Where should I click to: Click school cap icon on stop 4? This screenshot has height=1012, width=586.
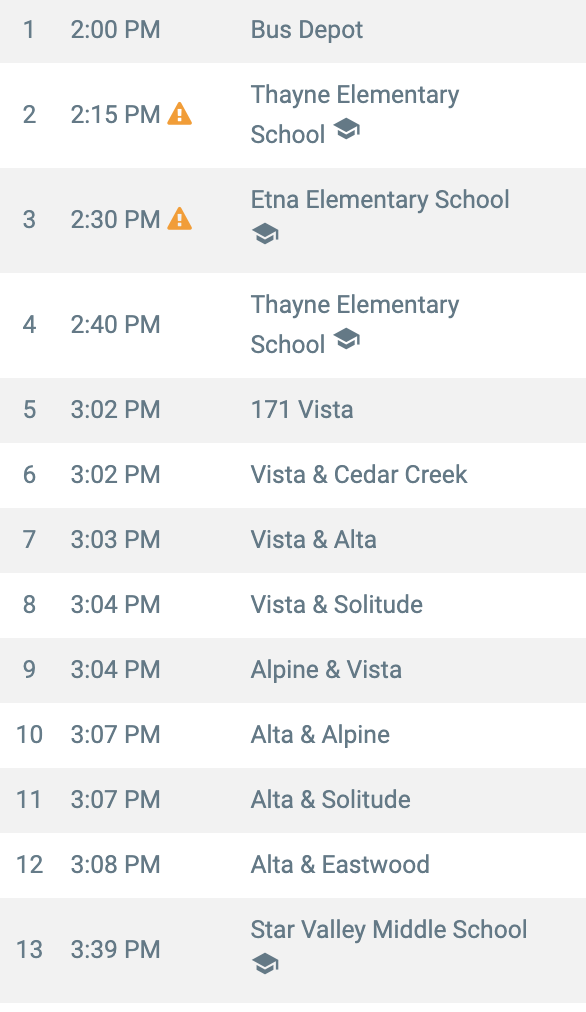tap(347, 339)
